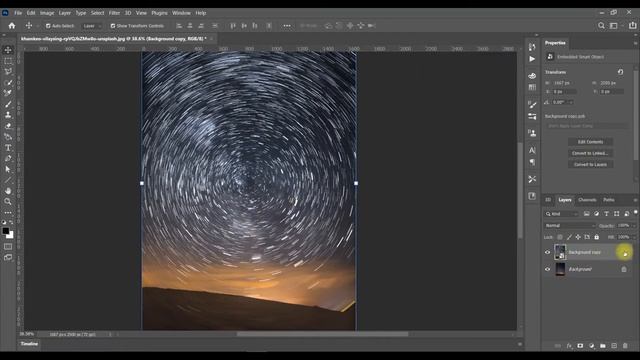
Task: Reset transform icon in Properties panel
Action: tap(620, 72)
